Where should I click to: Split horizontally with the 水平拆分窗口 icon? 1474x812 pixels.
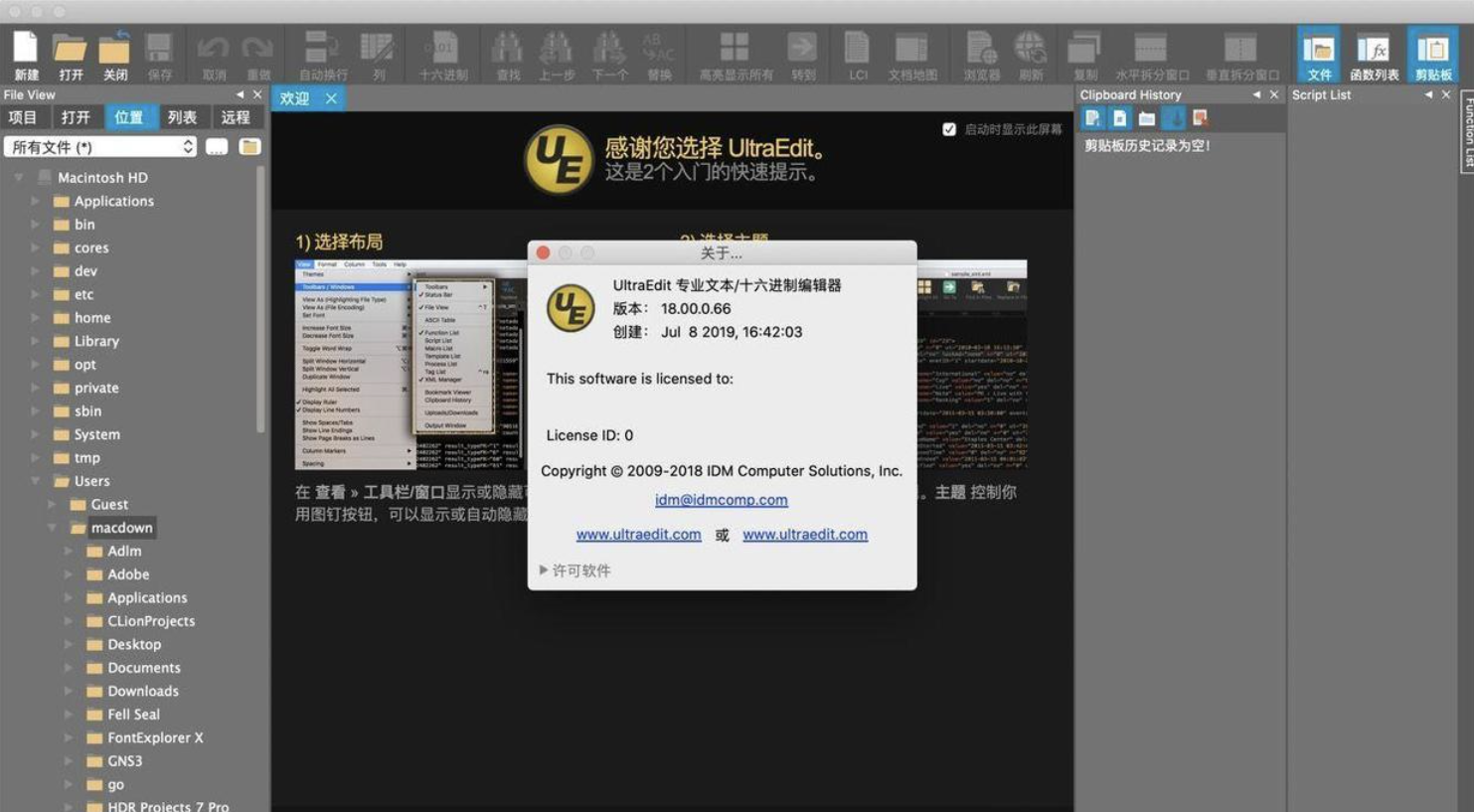1151,48
